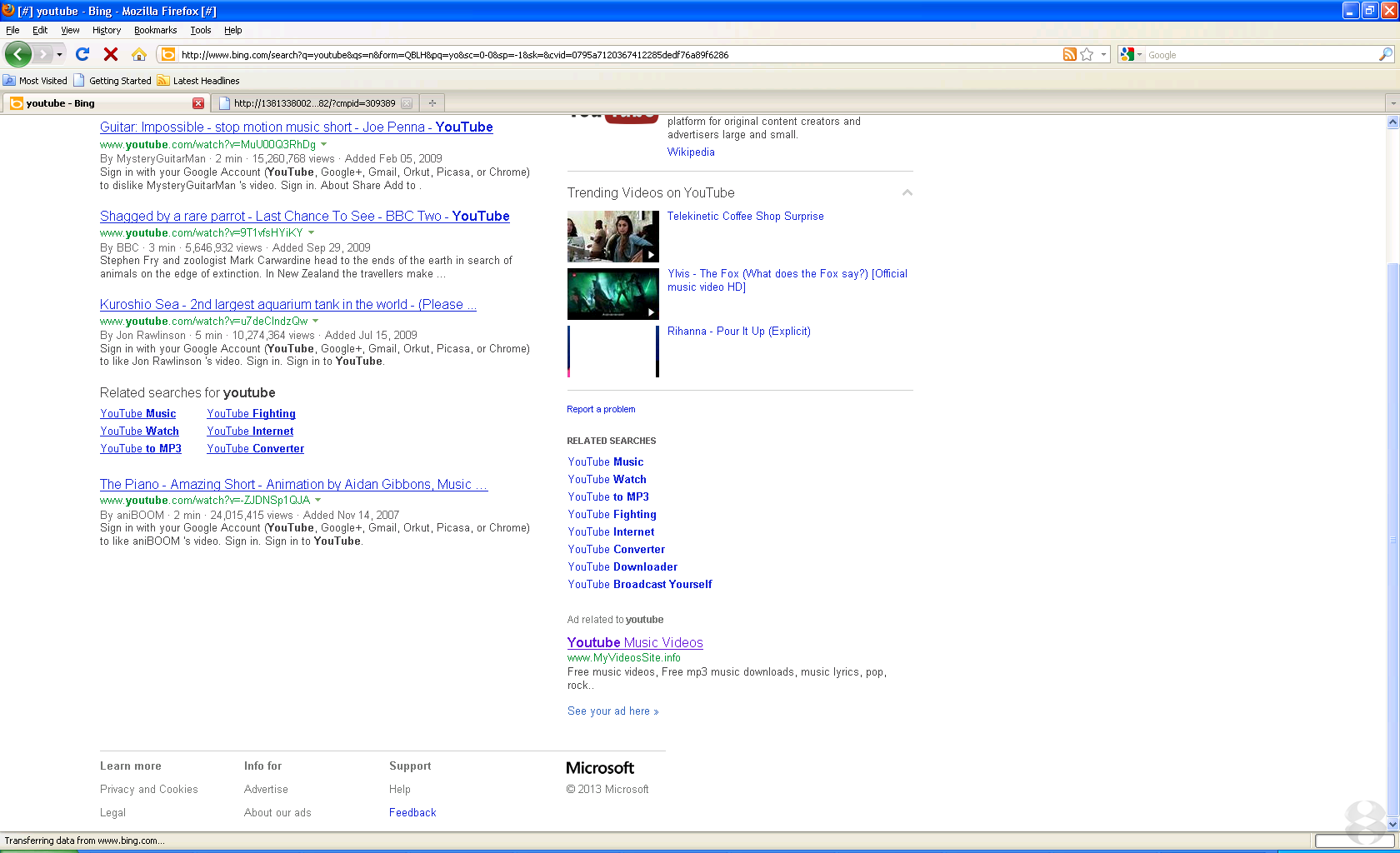Click the browser Back arrow button
The image size is (1400, 853).
pyautogui.click(x=18, y=55)
